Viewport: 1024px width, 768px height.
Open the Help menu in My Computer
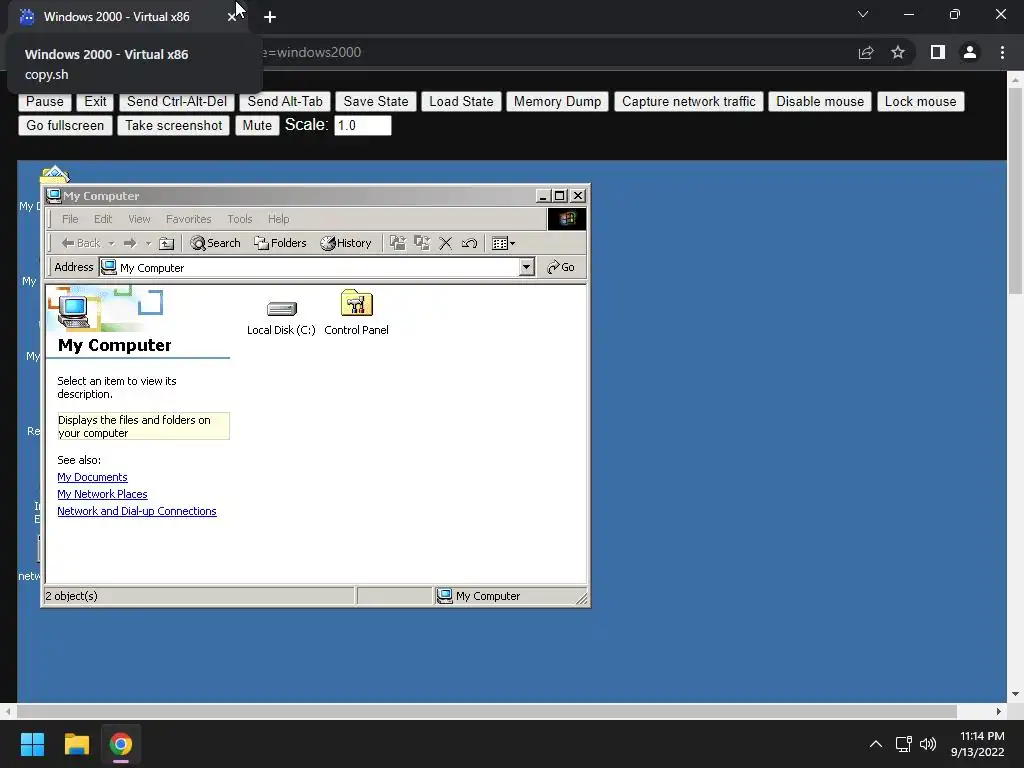coord(278,219)
